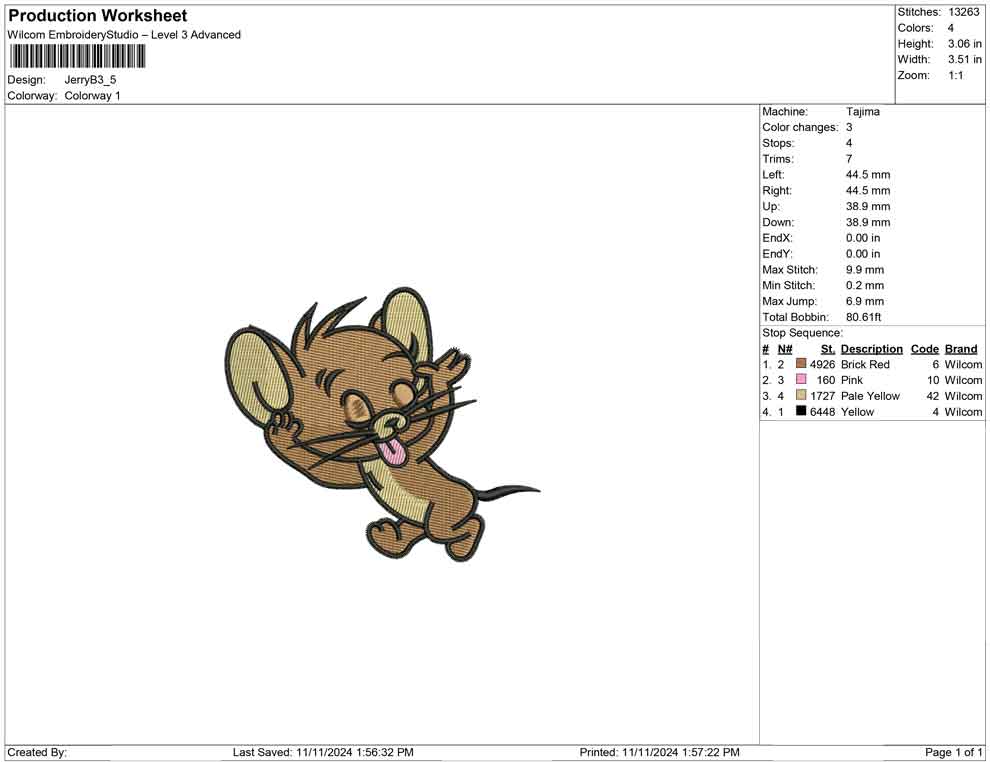Click the 'Description' column header

point(872,348)
